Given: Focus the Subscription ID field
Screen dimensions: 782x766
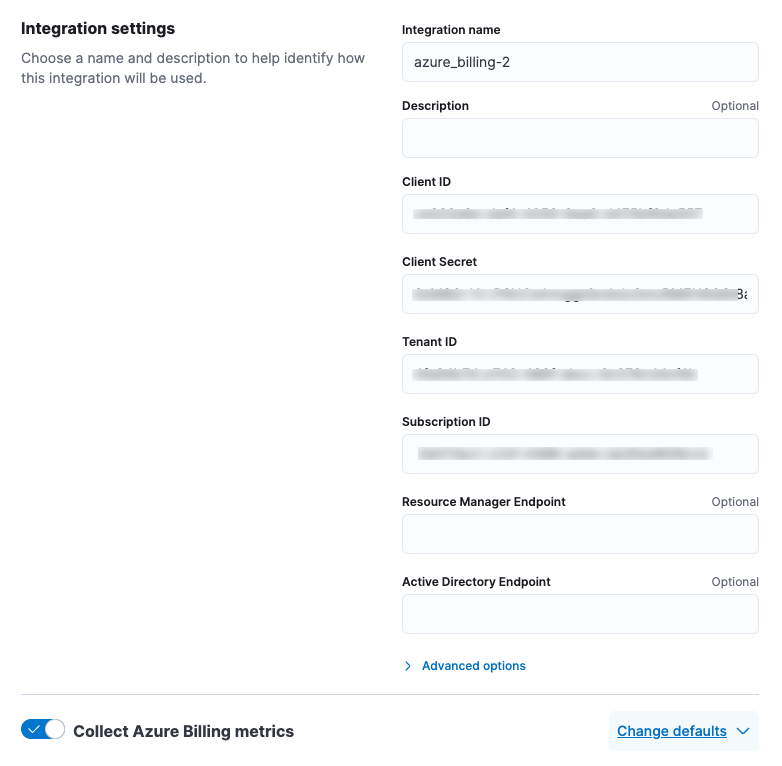Looking at the screenshot, I should click(580, 454).
